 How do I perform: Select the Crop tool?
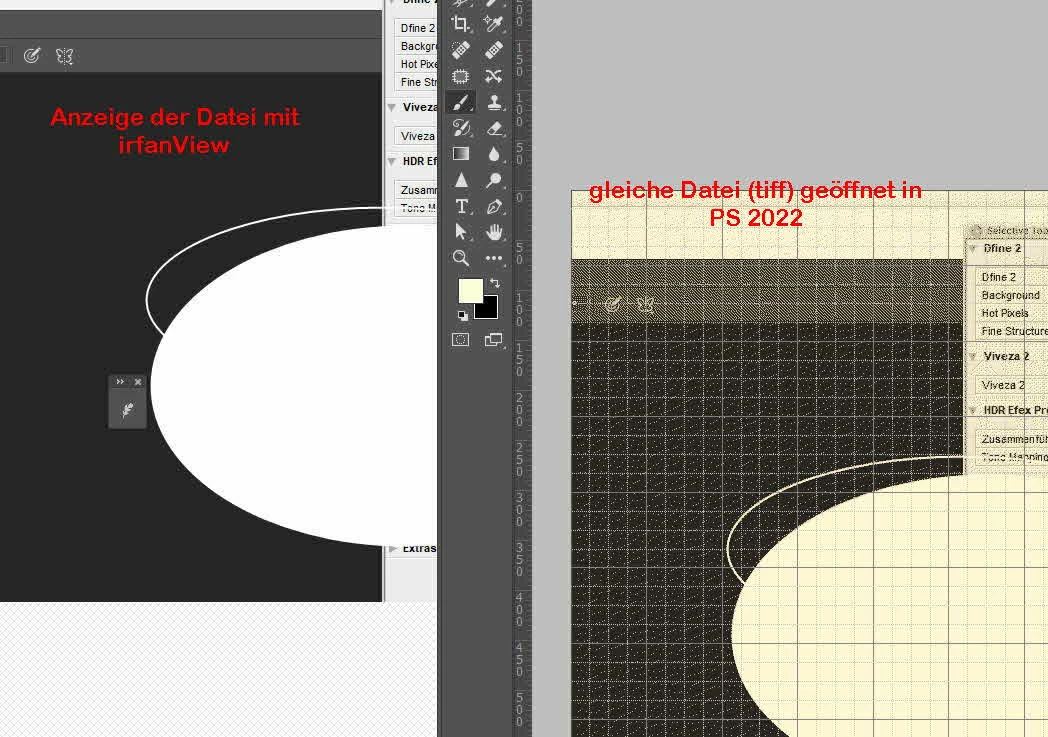[x=461, y=25]
